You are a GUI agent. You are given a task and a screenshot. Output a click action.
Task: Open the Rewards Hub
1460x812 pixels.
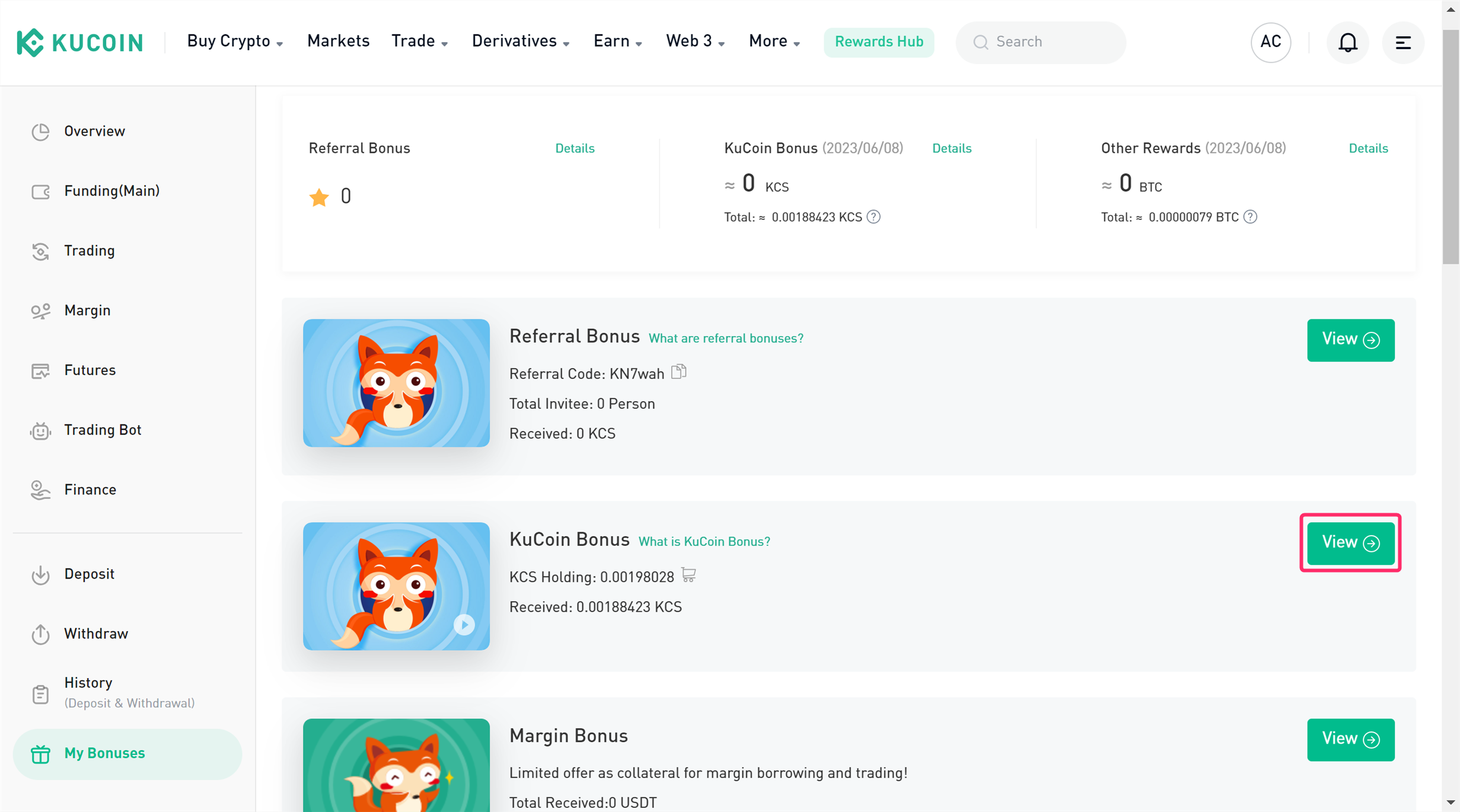(878, 42)
